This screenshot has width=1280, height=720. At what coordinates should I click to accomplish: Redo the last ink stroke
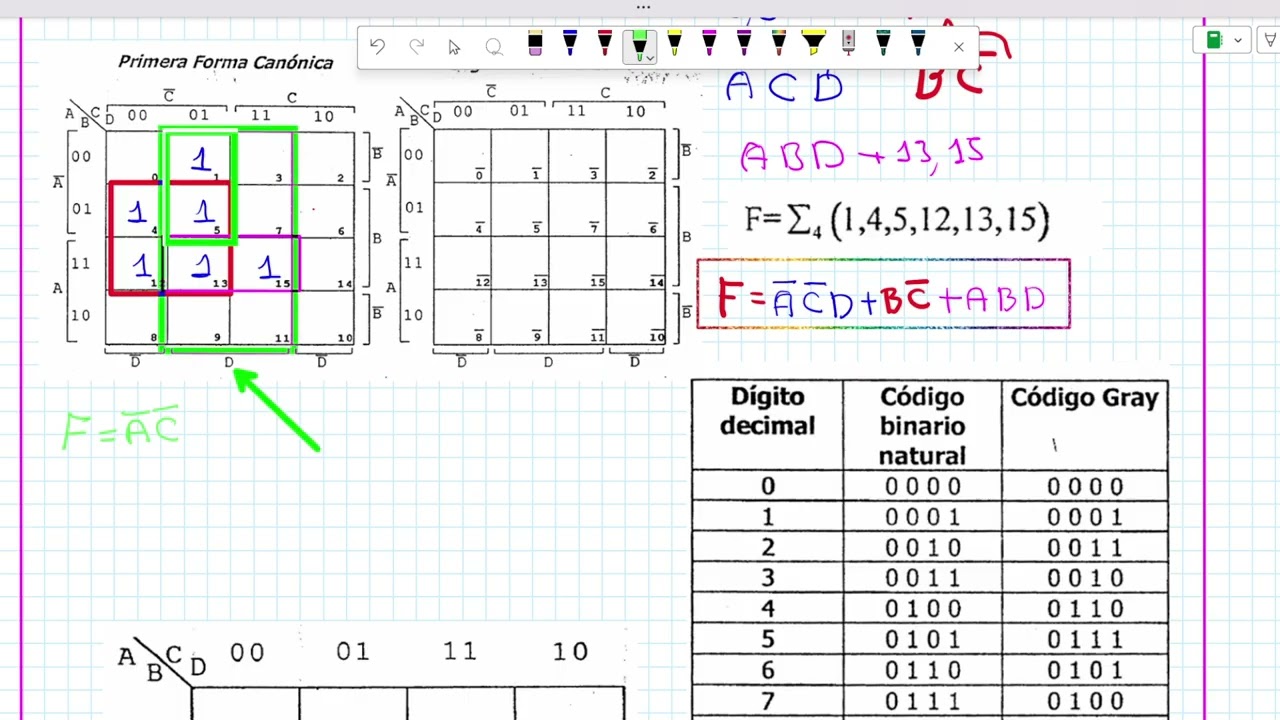tap(417, 46)
